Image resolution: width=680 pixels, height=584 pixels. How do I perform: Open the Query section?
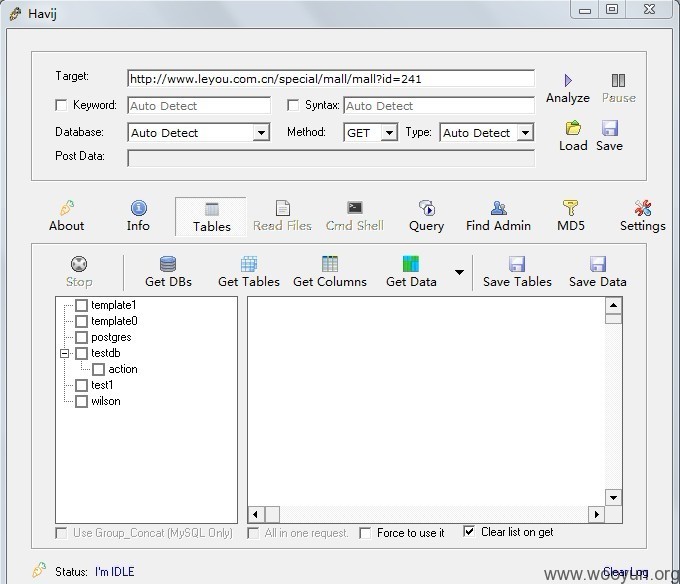point(427,216)
